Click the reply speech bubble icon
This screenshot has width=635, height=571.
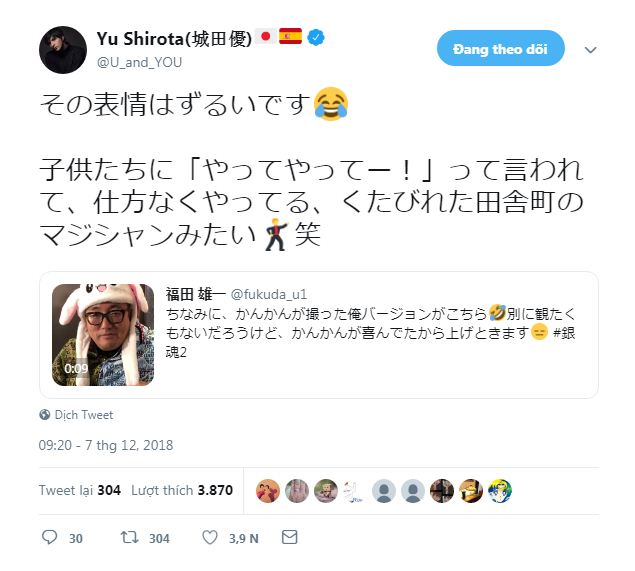49,537
